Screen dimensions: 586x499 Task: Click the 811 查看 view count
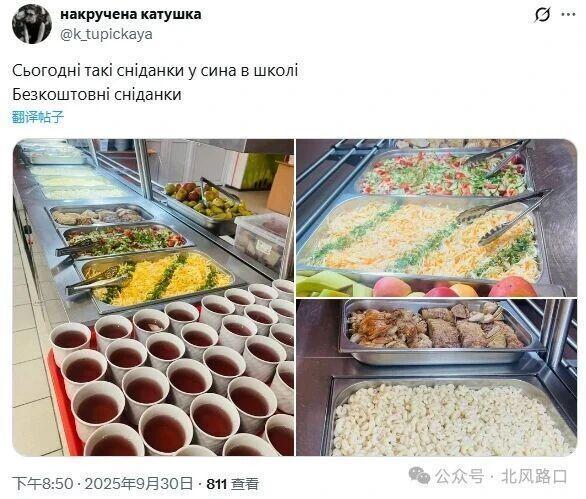(233, 484)
